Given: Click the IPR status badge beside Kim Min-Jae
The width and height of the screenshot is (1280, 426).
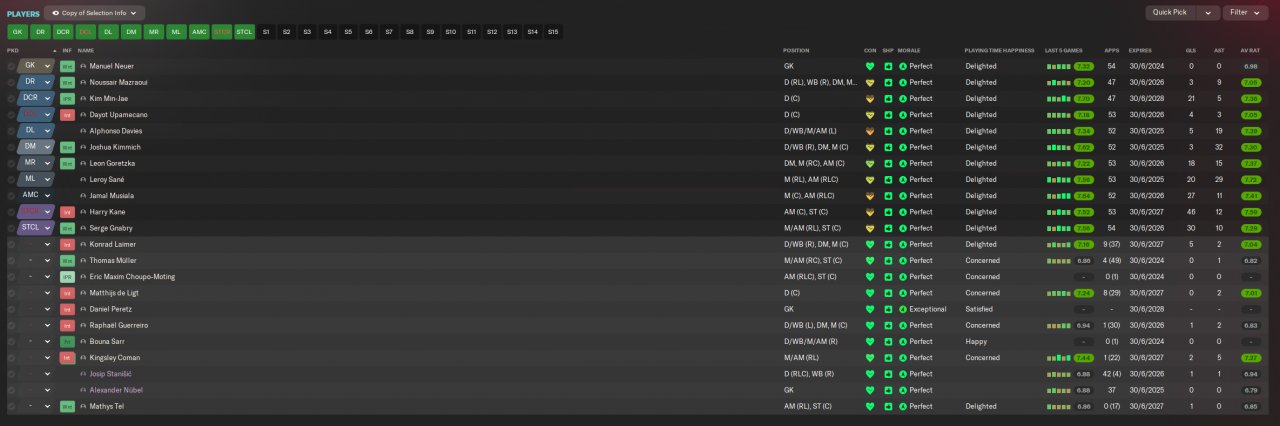Looking at the screenshot, I should pos(67,99).
